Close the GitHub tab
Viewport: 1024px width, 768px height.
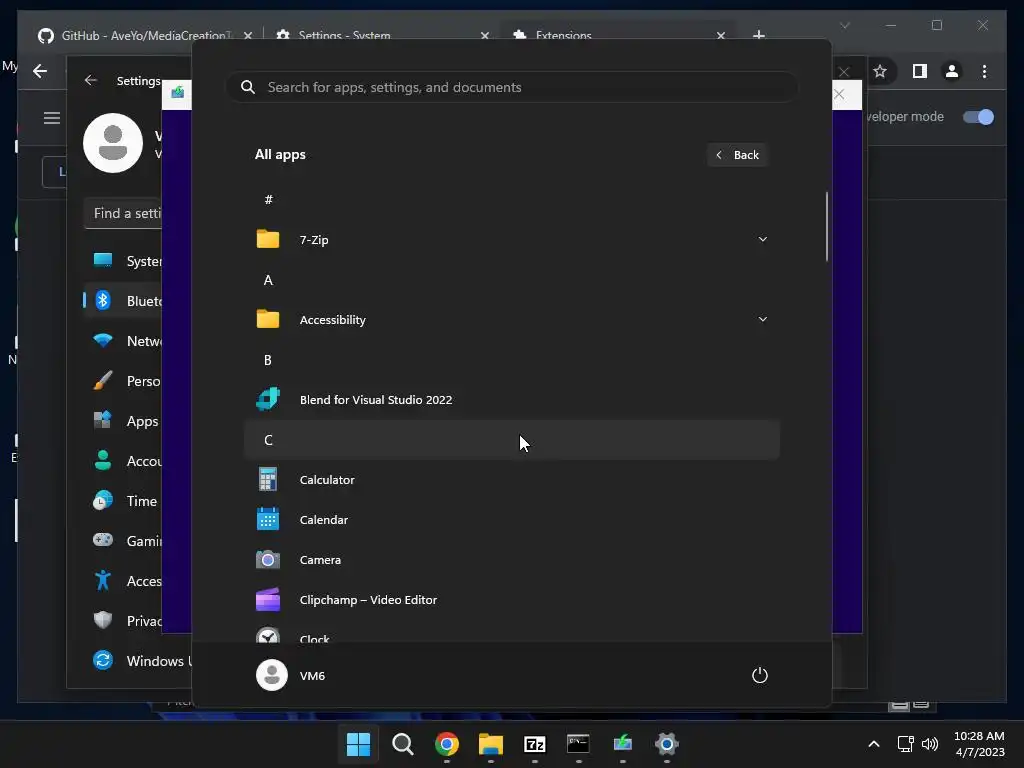click(x=248, y=35)
